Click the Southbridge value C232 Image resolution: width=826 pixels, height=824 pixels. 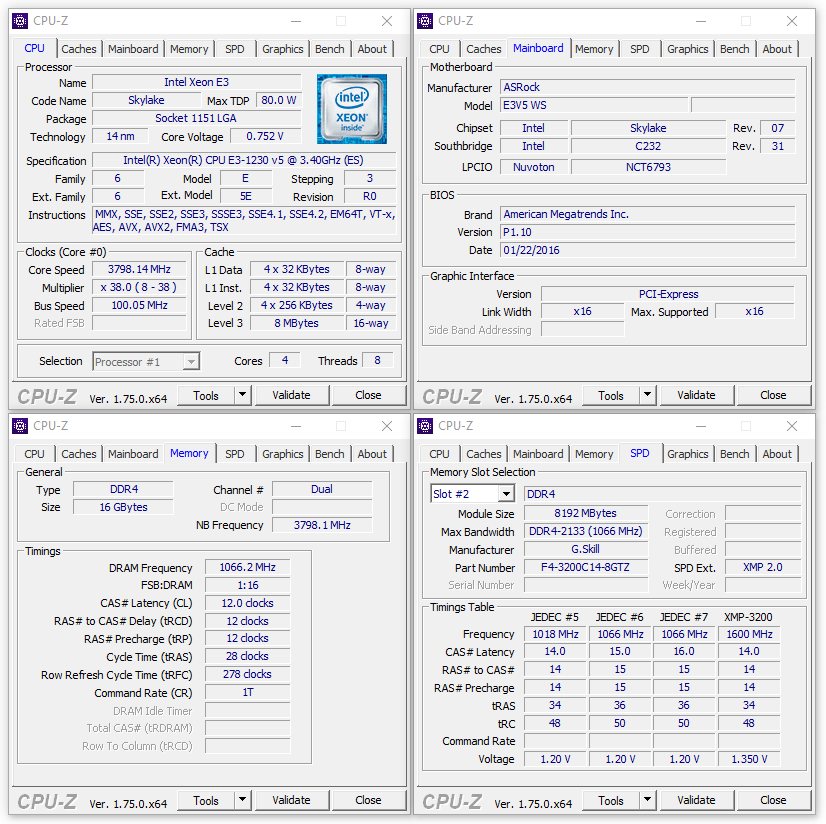pos(648,146)
